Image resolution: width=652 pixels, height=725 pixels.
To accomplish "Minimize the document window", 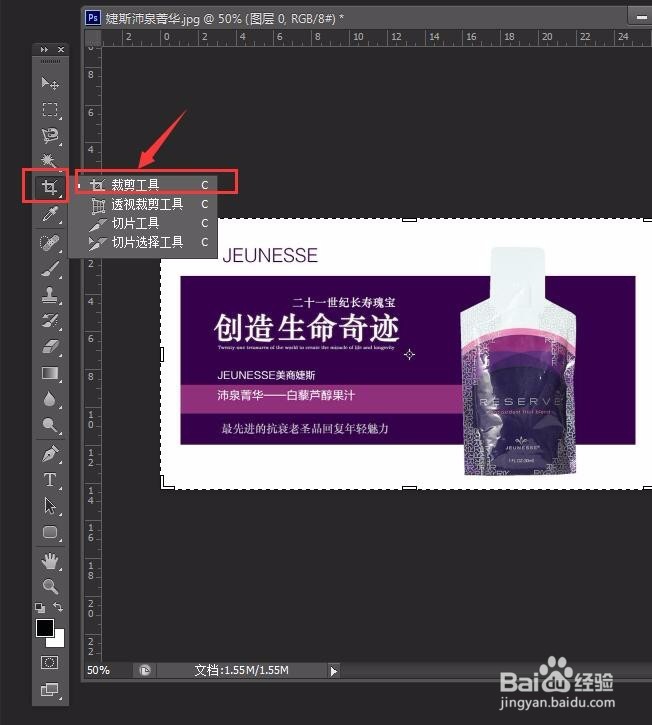I will [x=641, y=17].
